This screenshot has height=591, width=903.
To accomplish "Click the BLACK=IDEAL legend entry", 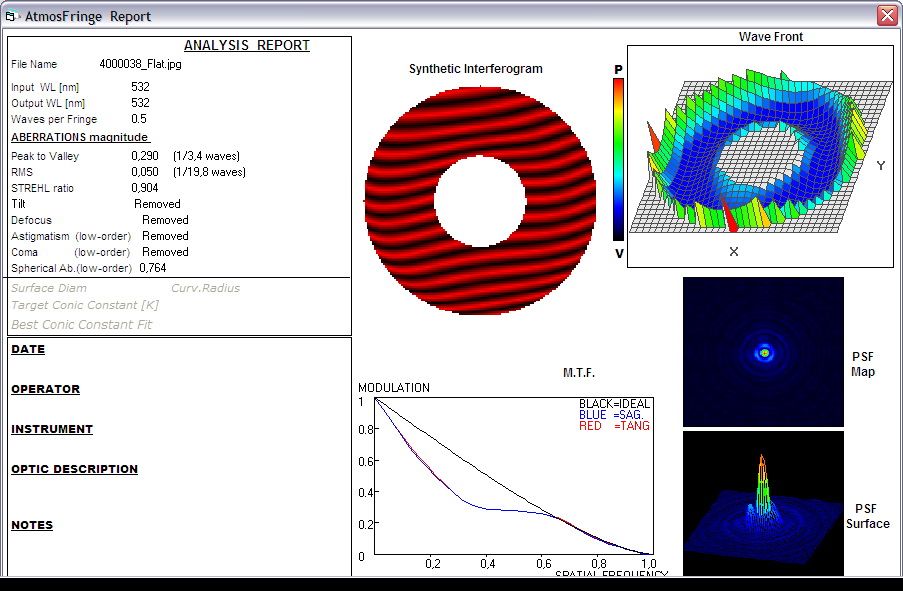I will [x=614, y=404].
